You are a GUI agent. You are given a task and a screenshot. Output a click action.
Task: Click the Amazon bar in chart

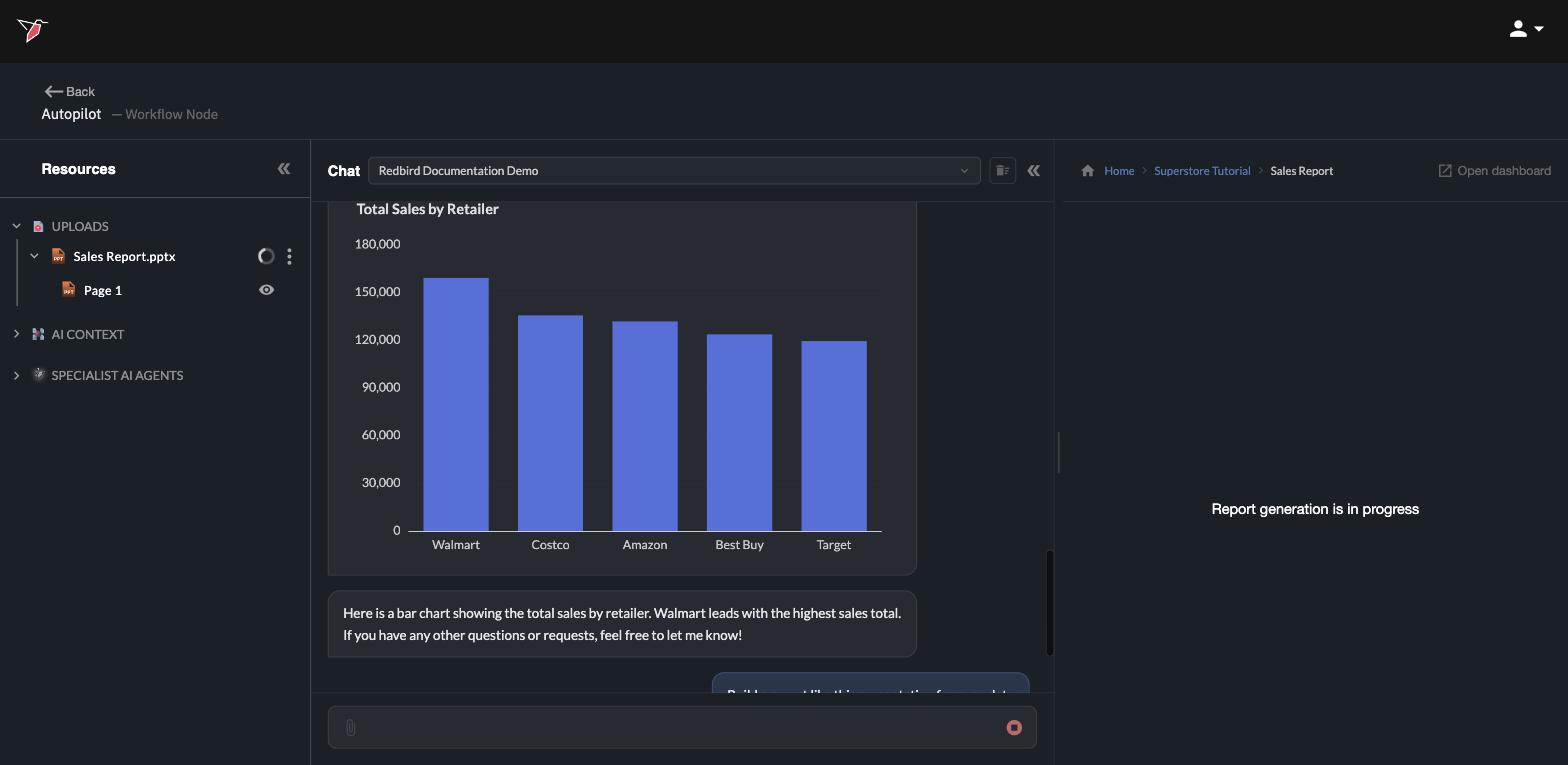[x=645, y=426]
